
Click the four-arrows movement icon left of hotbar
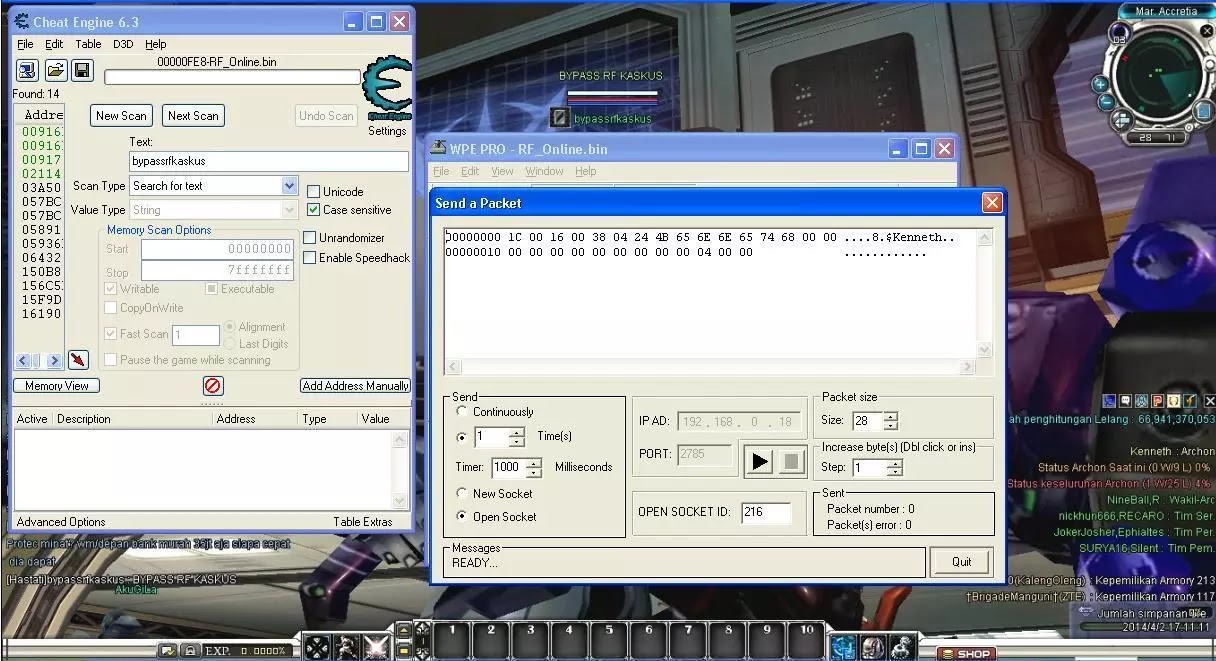click(318, 647)
